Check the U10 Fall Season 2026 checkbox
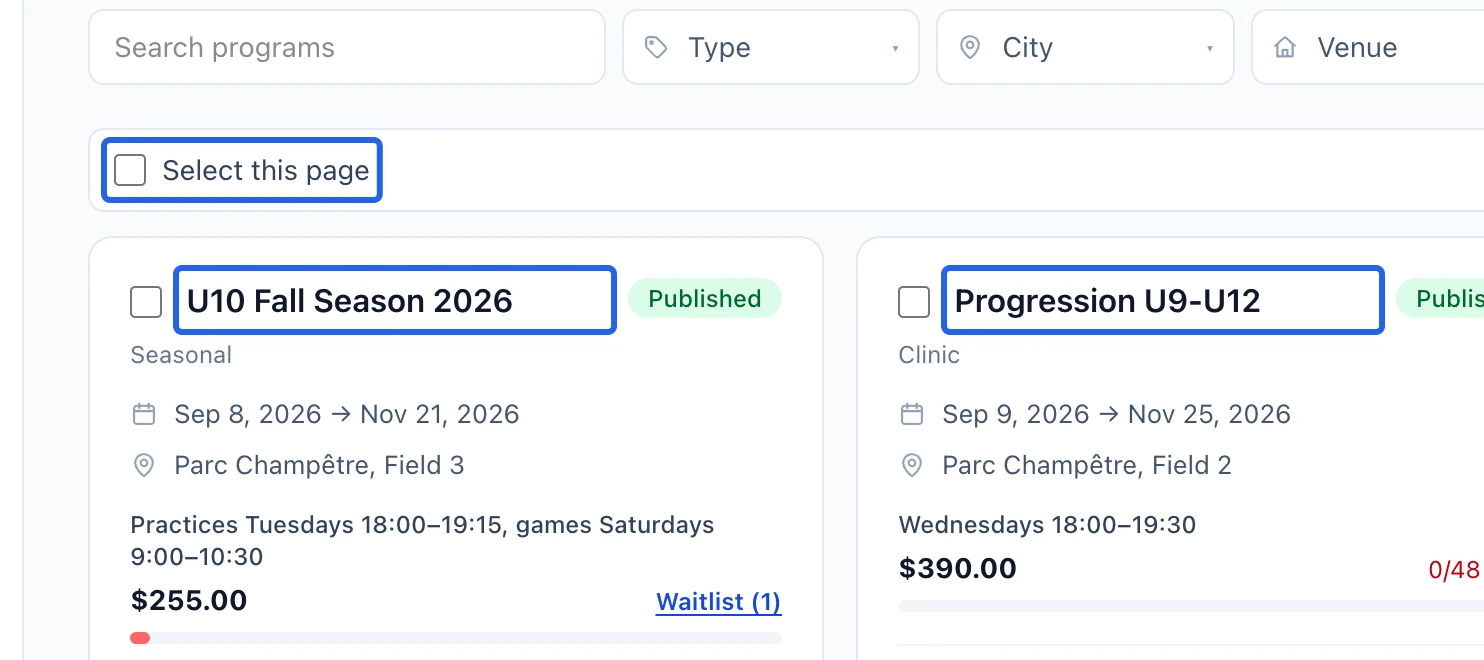The width and height of the screenshot is (1484, 660). point(146,302)
